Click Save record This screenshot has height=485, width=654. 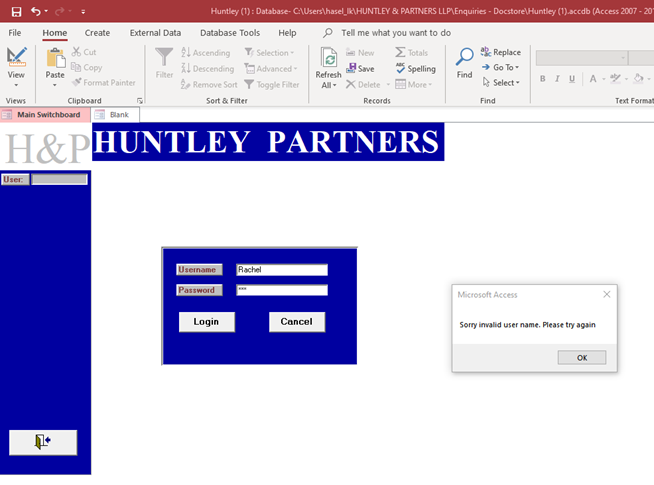[x=360, y=68]
